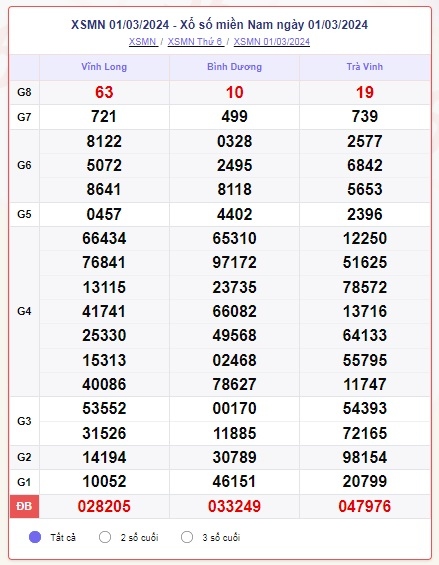Click the red G8 number 63
This screenshot has width=439, height=565.
pos(104,92)
